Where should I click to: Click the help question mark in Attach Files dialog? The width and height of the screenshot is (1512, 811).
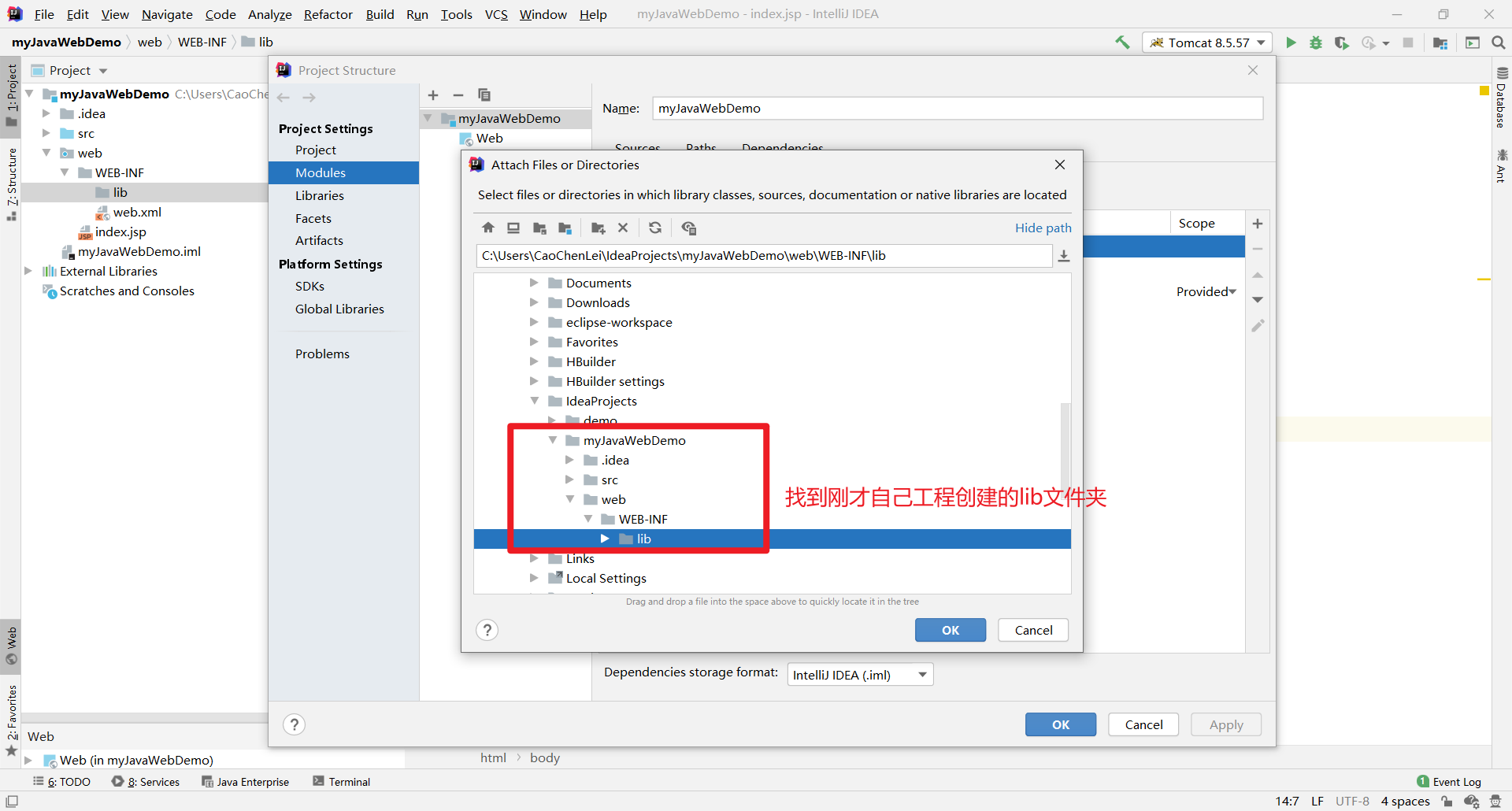pyautogui.click(x=487, y=630)
